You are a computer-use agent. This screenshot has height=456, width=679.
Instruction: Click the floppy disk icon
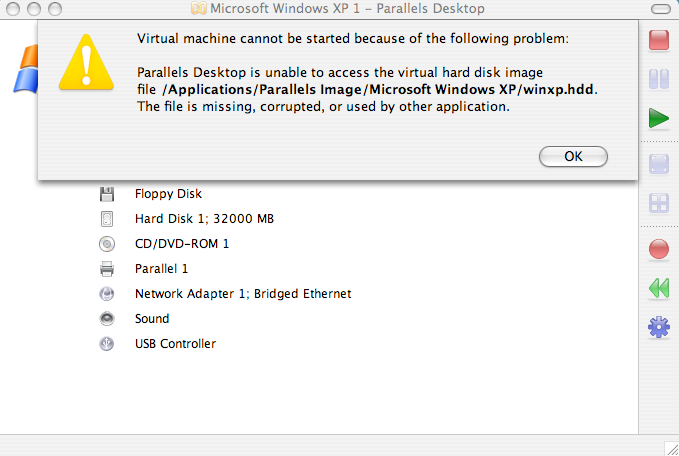point(107,194)
